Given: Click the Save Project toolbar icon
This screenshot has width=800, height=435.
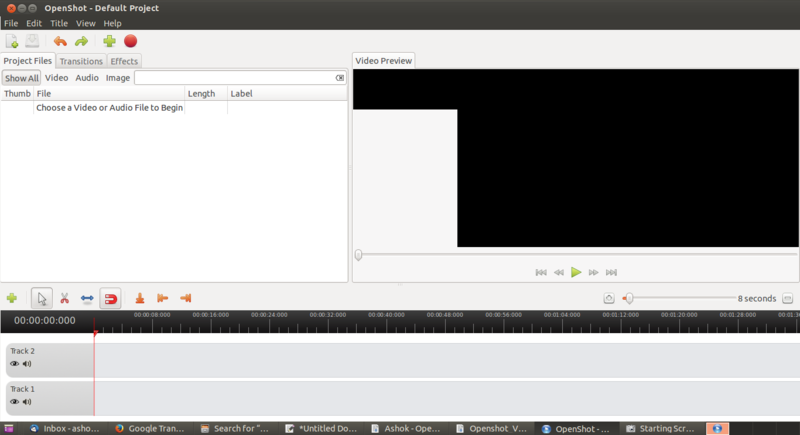Looking at the screenshot, I should pyautogui.click(x=32, y=41).
